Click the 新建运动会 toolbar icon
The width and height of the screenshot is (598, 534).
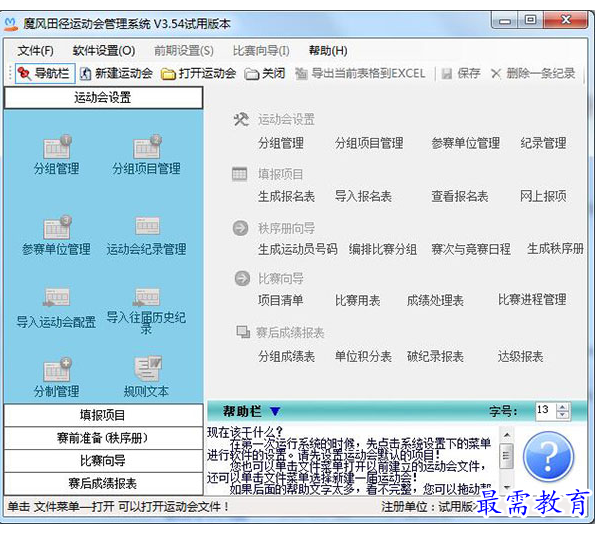(85, 73)
